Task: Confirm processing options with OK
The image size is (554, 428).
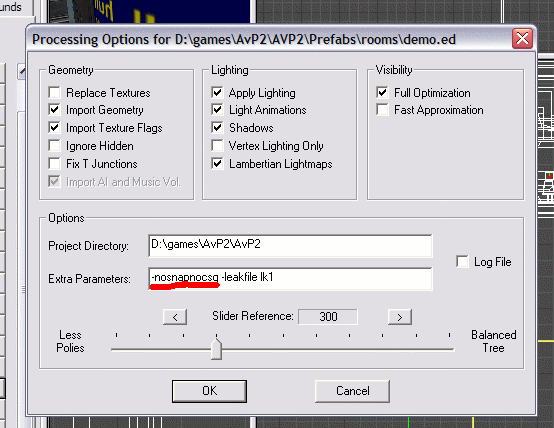Action: [210, 391]
